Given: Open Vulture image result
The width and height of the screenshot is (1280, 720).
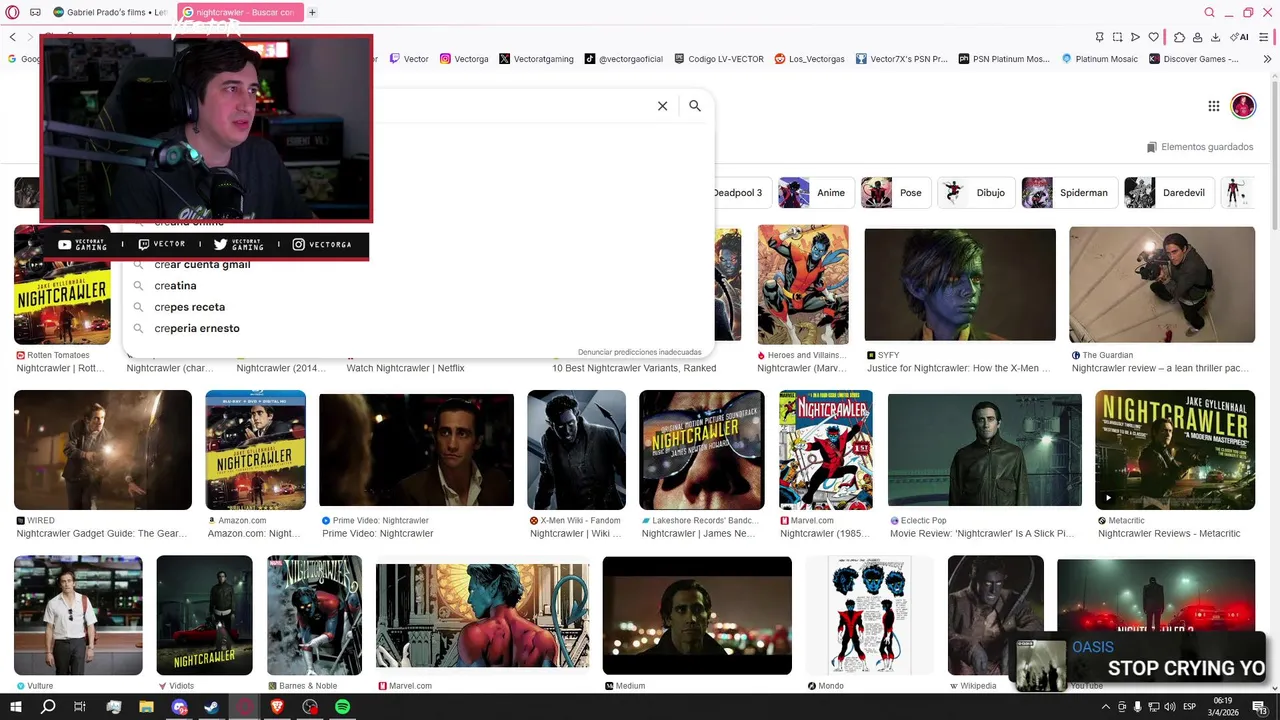Looking at the screenshot, I should point(78,615).
